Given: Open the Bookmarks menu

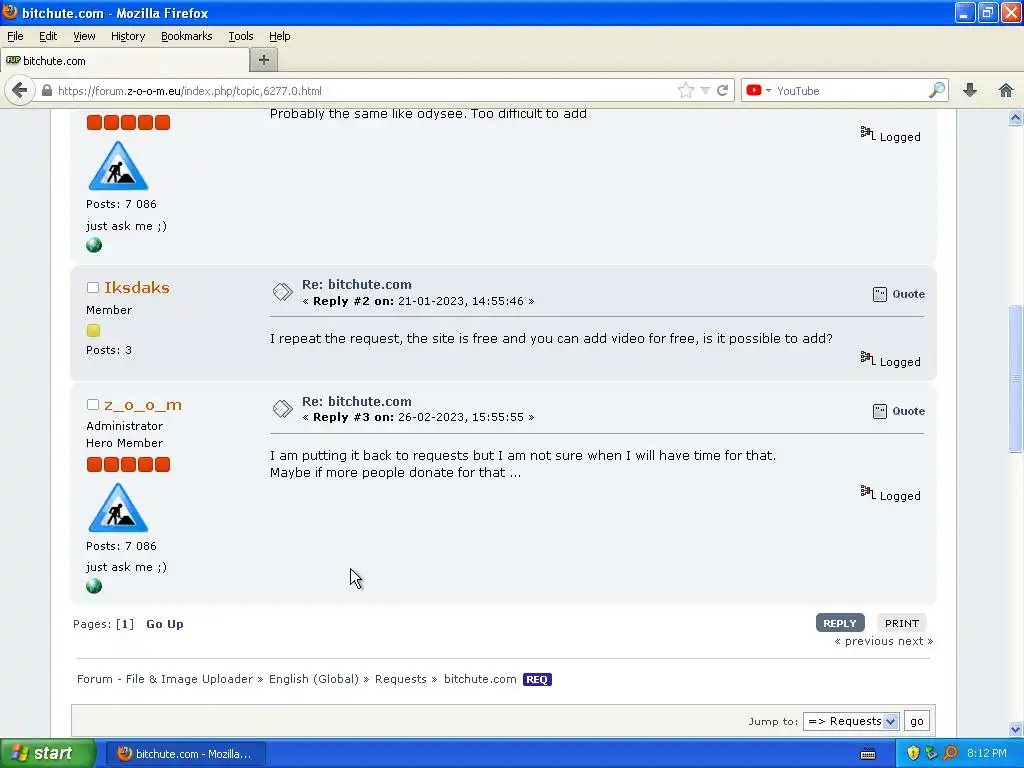Looking at the screenshot, I should tap(187, 36).
